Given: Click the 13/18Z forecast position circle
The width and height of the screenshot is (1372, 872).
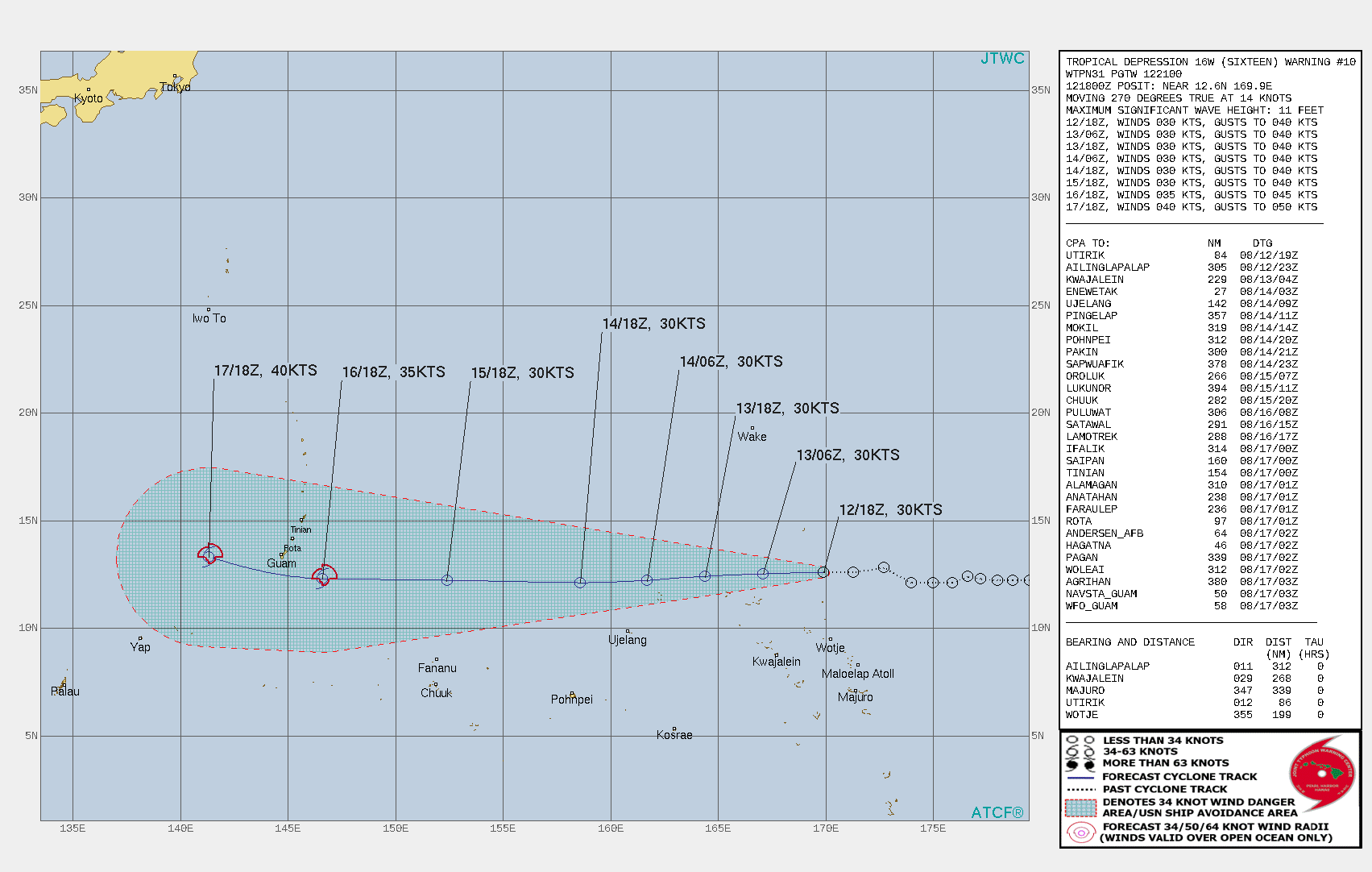Looking at the screenshot, I should [x=705, y=576].
